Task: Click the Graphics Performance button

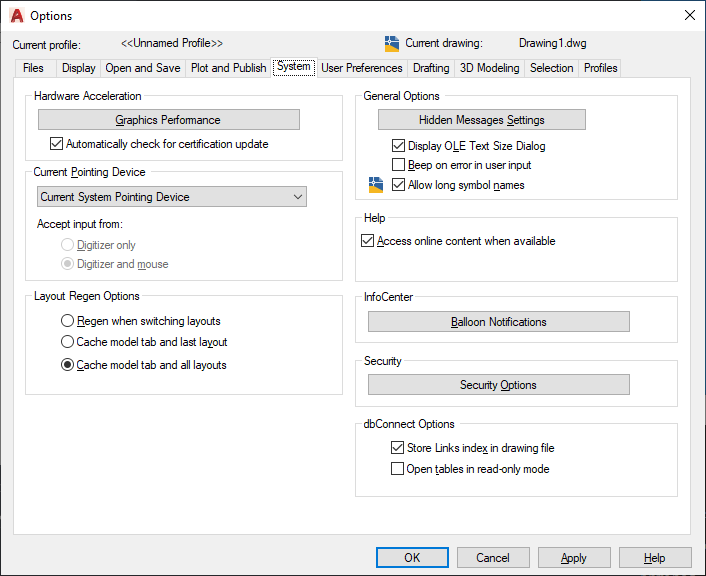Action: click(x=168, y=120)
